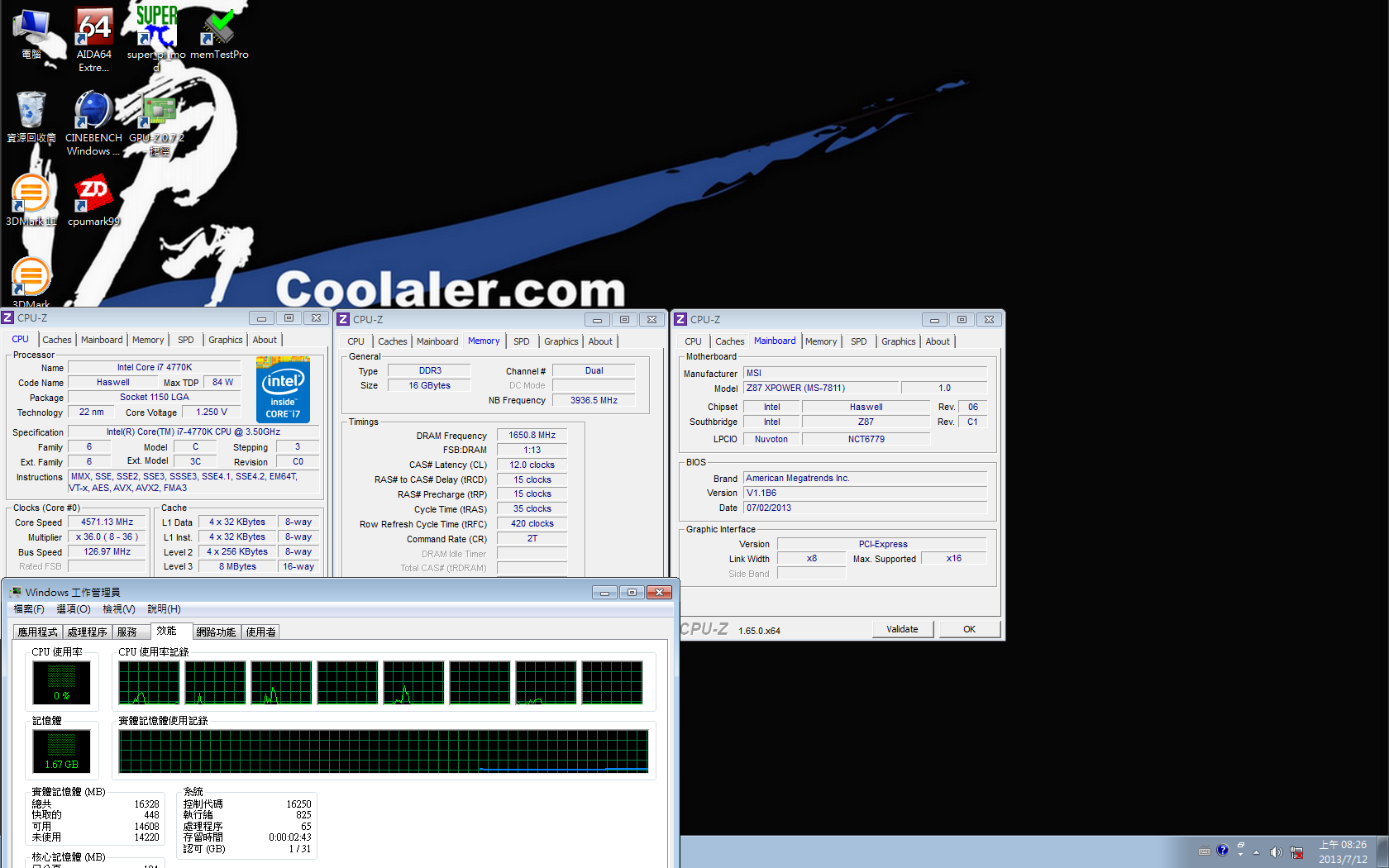Select the 3DMark shortcut below 3DMark 11
This screenshot has width=1389, height=868.
click(31, 281)
